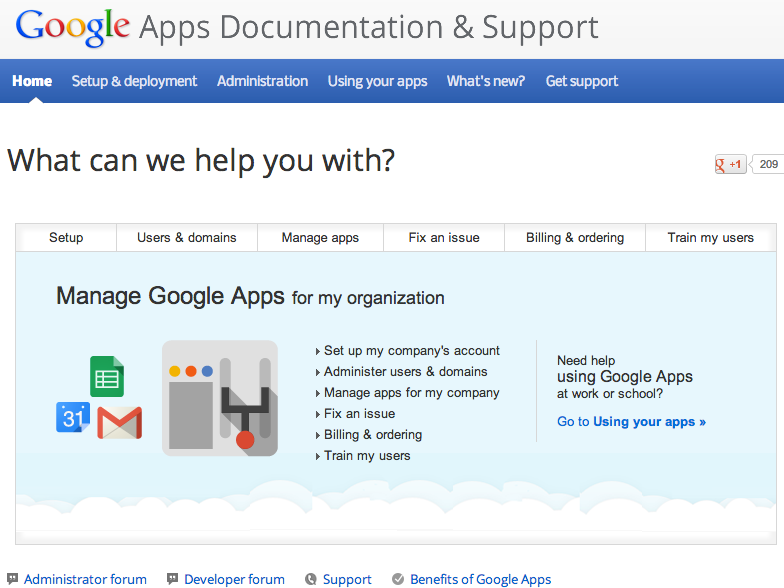Screen dimensions: 784x588
Task: Go to the Administration navigation item
Action: tap(262, 81)
